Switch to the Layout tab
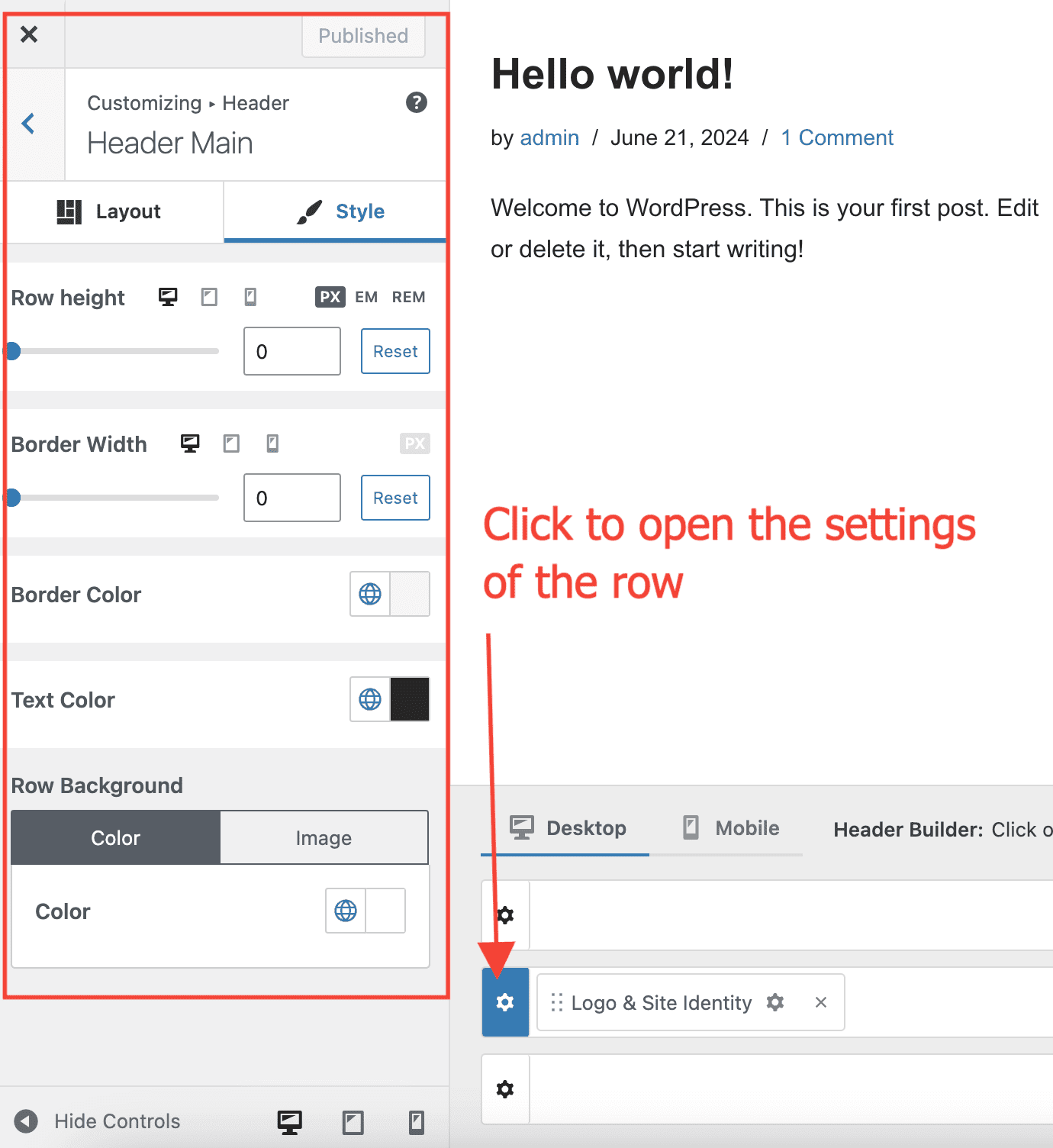 pos(111,211)
